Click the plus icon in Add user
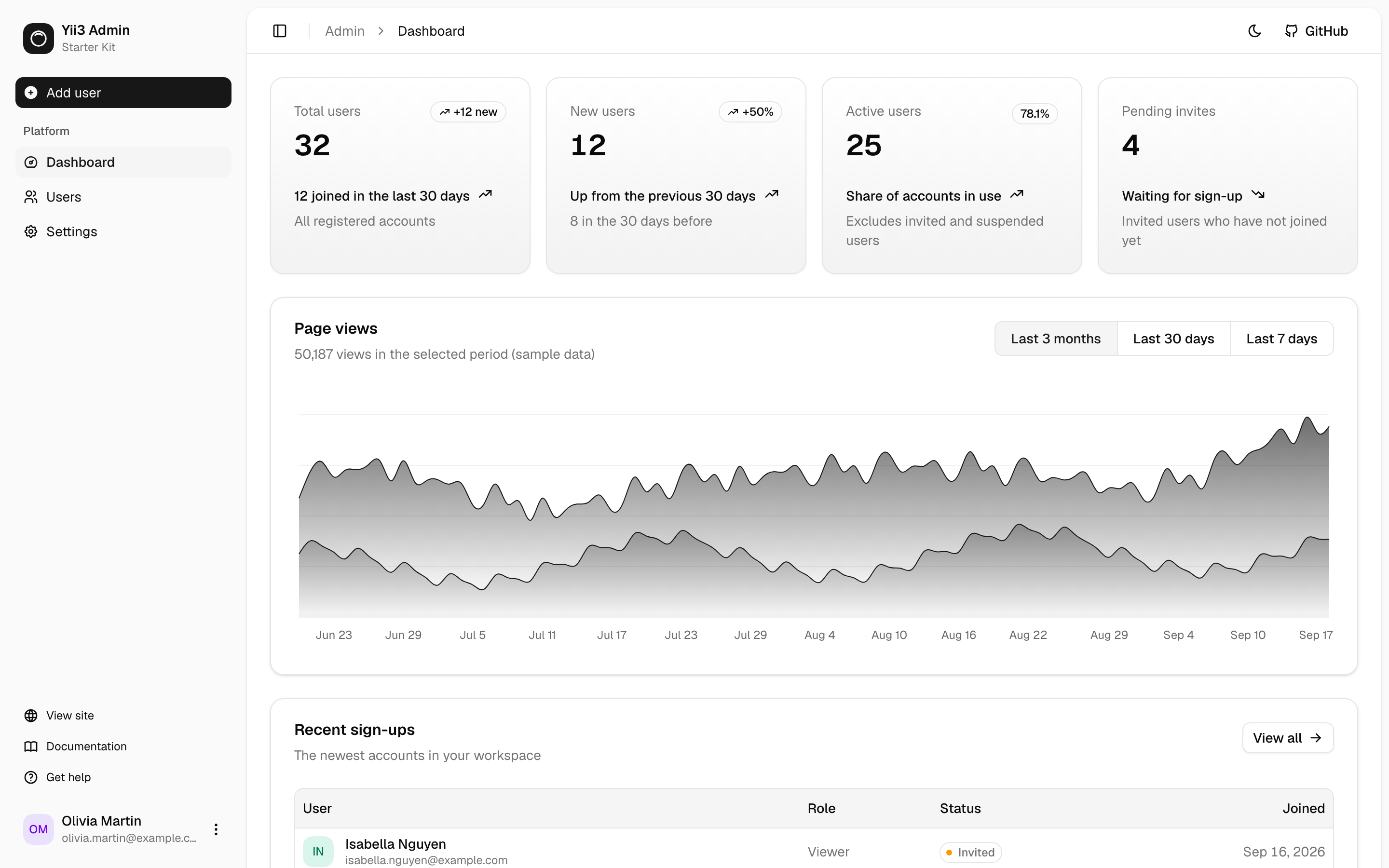Viewport: 1389px width, 868px height. (31, 93)
